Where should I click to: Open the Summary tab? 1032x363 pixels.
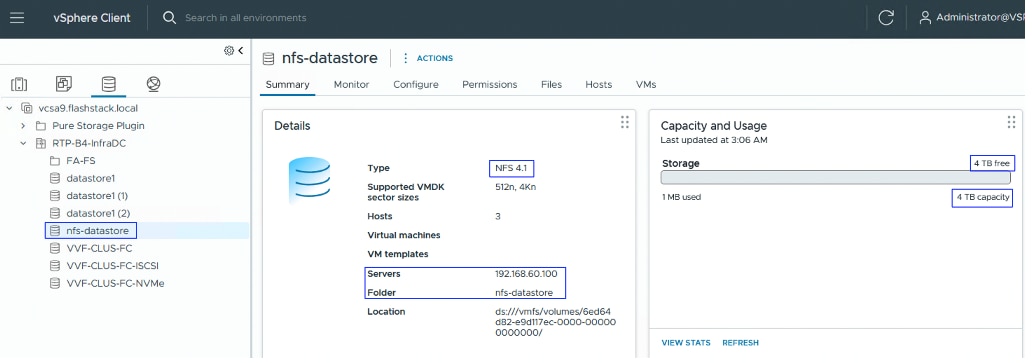pos(288,85)
